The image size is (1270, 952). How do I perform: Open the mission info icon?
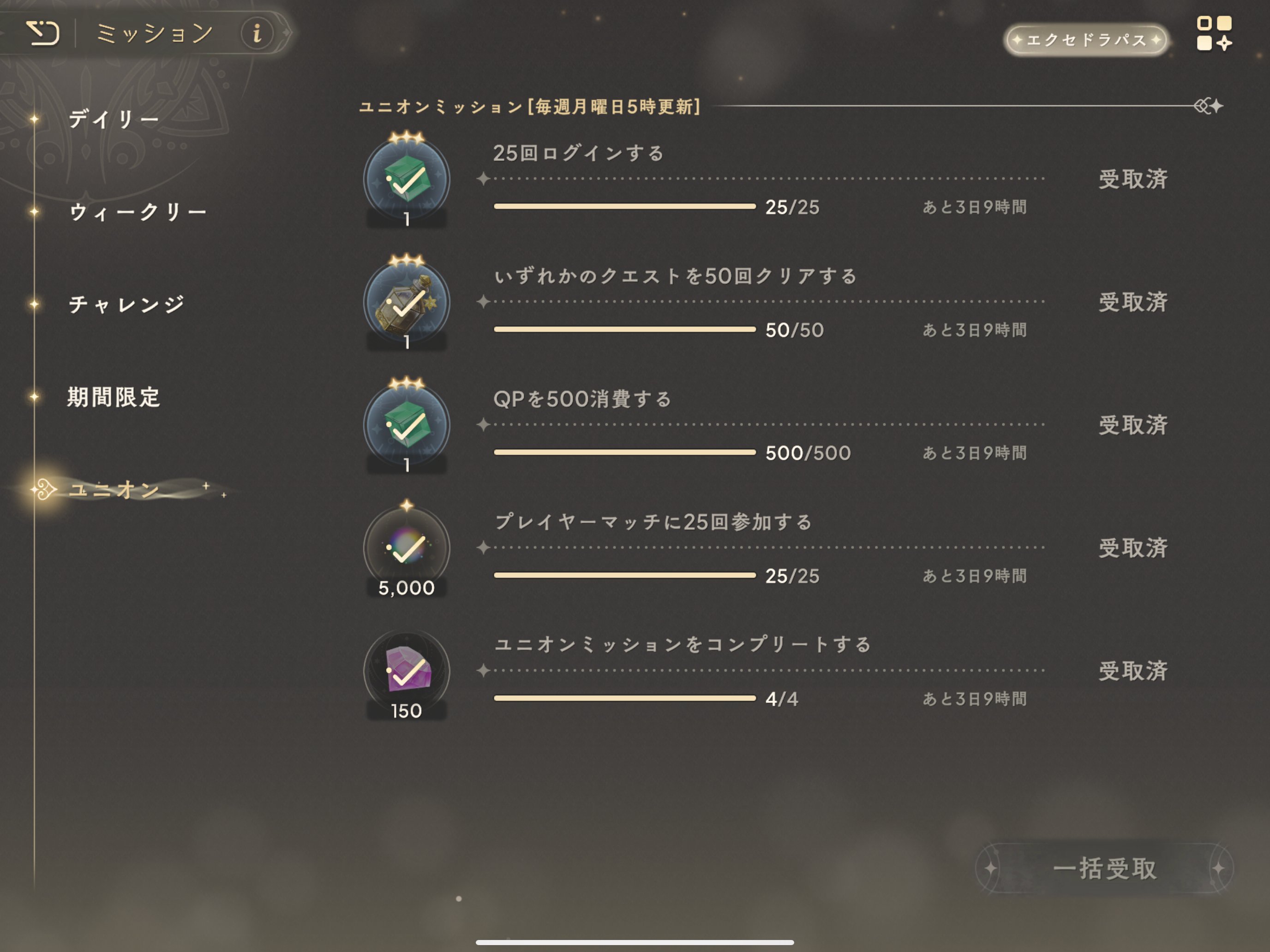pyautogui.click(x=257, y=33)
